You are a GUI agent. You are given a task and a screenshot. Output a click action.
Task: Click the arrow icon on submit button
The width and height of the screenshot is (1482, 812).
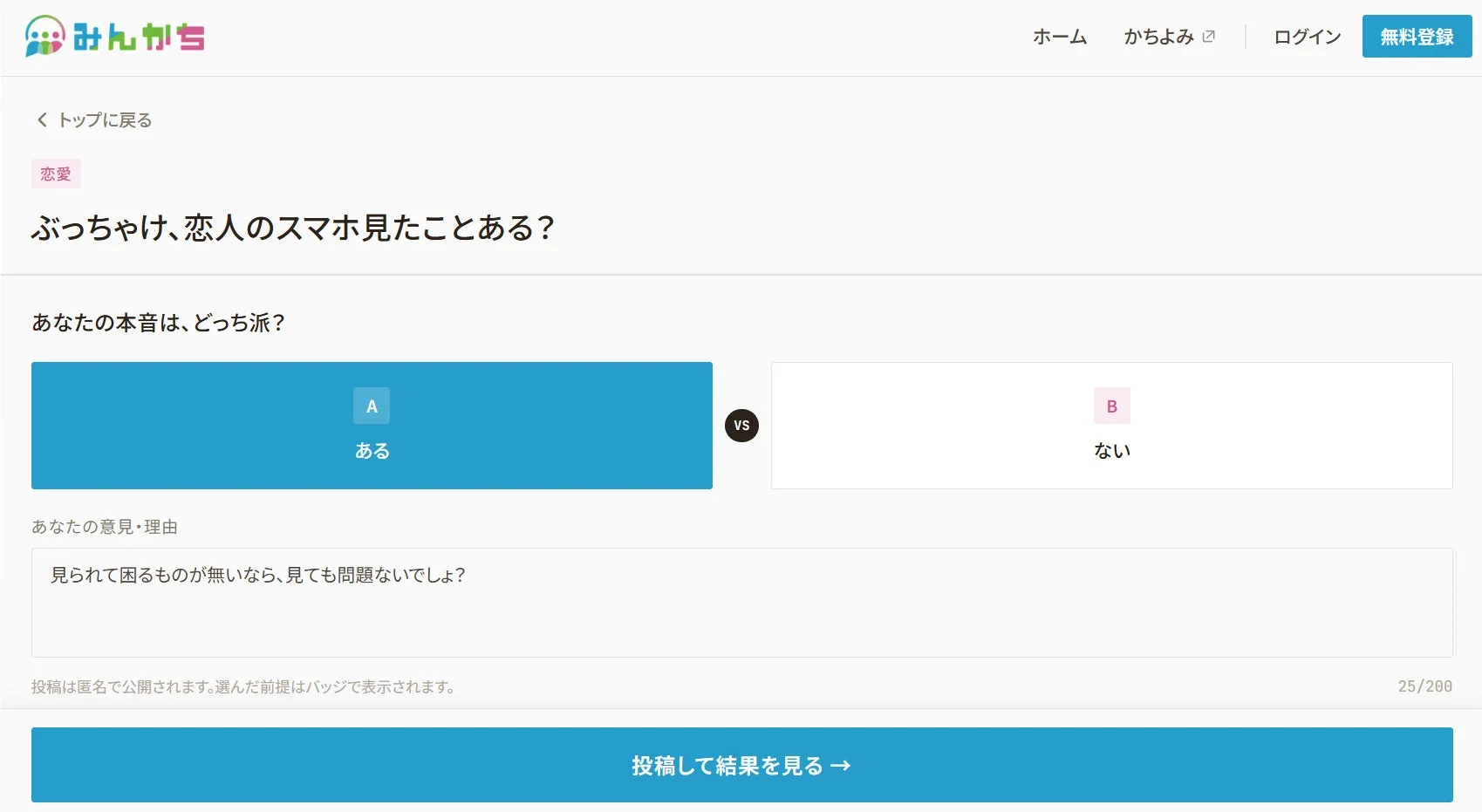pyautogui.click(x=841, y=766)
